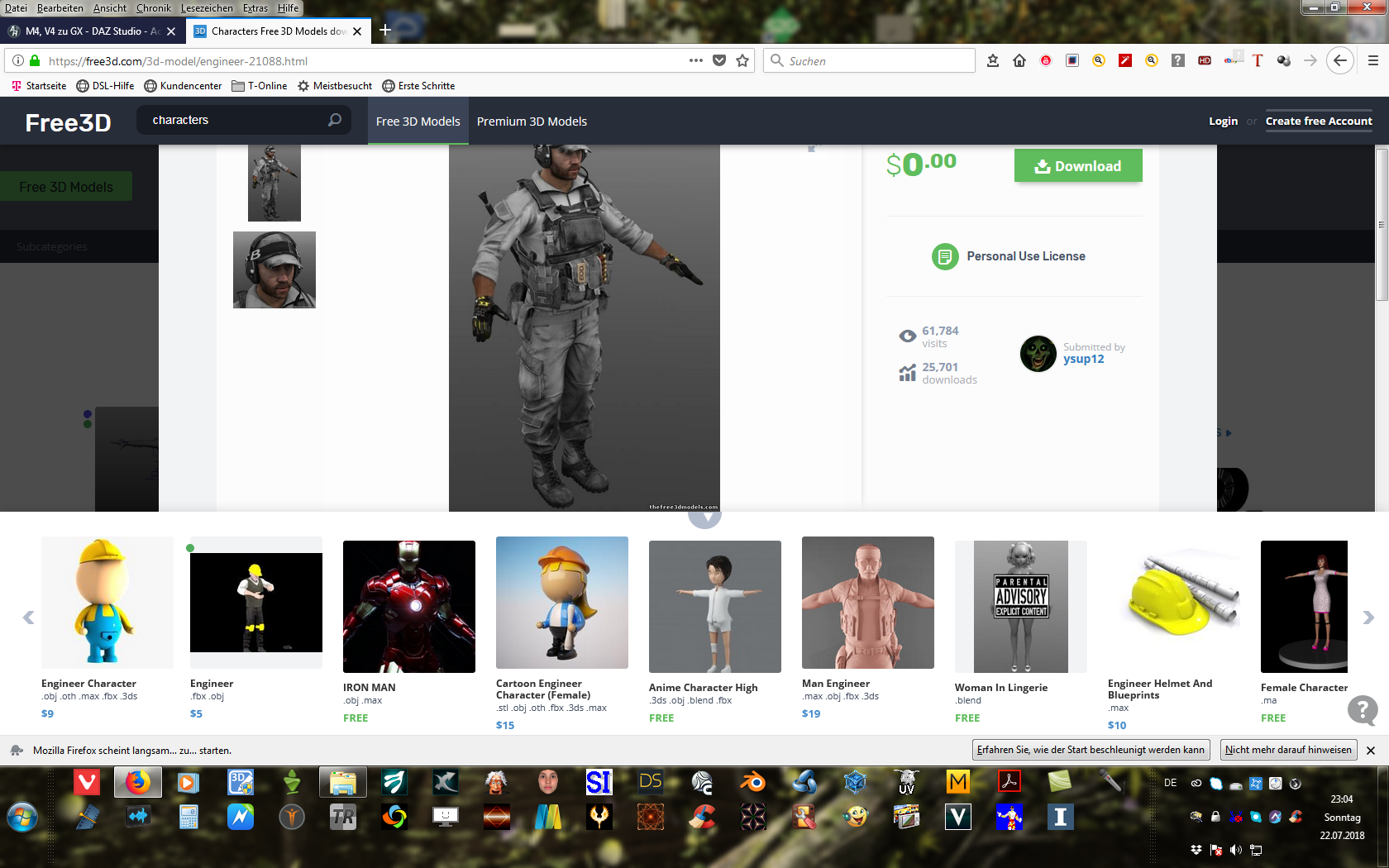Click the Firefox home icon
Viewport: 1389px width, 868px height.
1019,60
